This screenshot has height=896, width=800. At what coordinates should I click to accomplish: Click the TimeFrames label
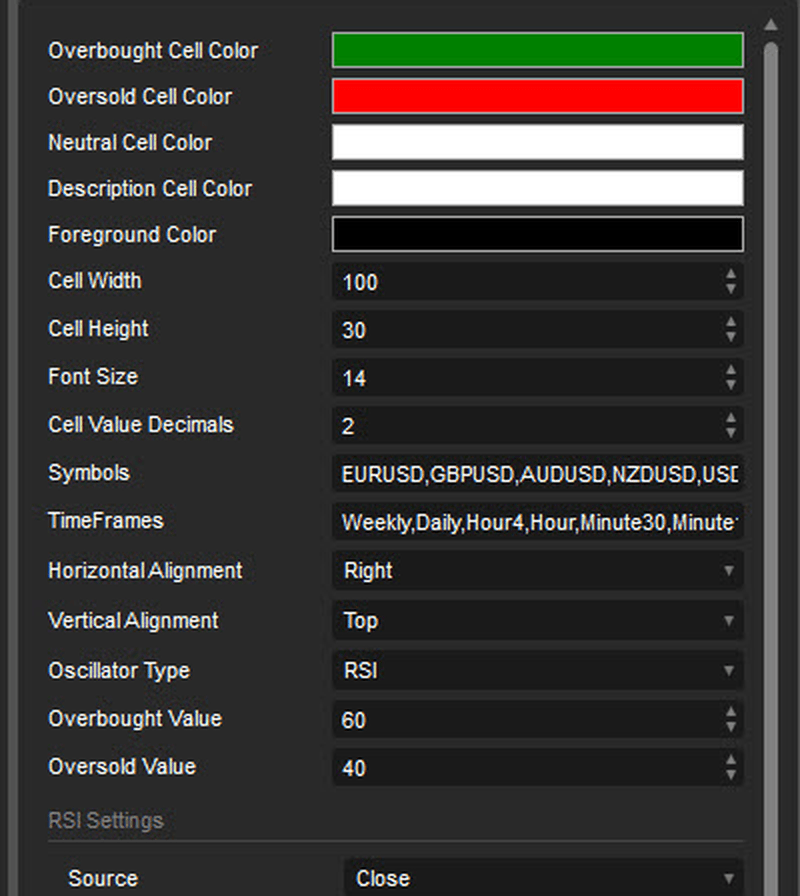pos(106,521)
